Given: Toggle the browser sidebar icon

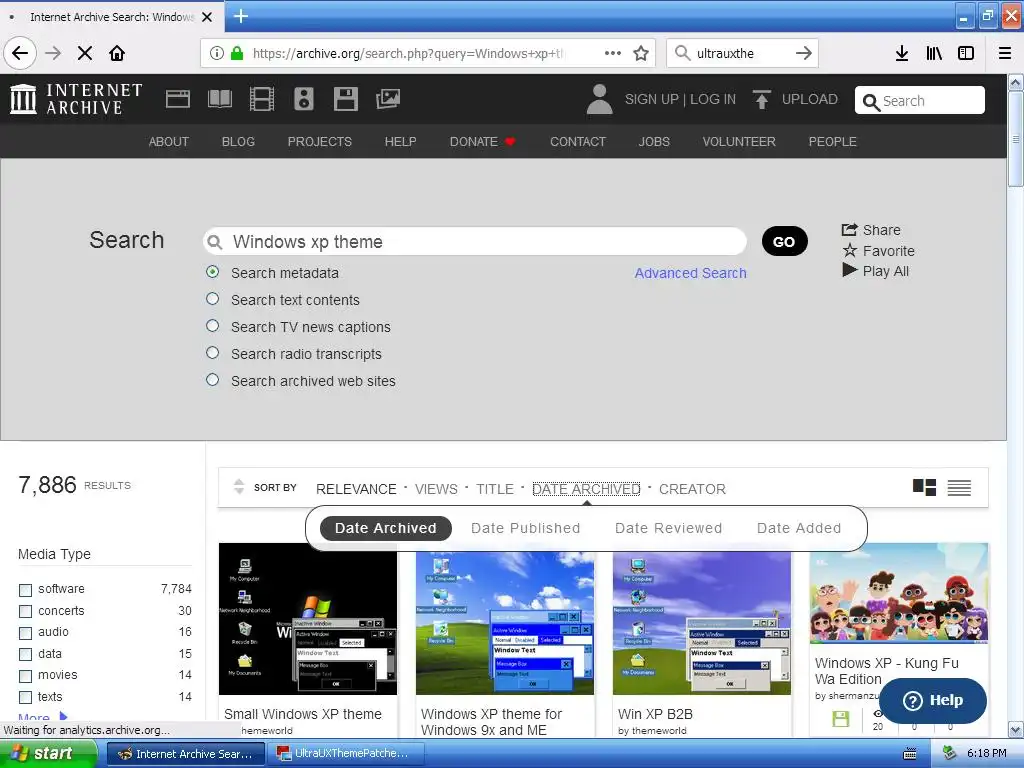Looking at the screenshot, I should coord(966,53).
